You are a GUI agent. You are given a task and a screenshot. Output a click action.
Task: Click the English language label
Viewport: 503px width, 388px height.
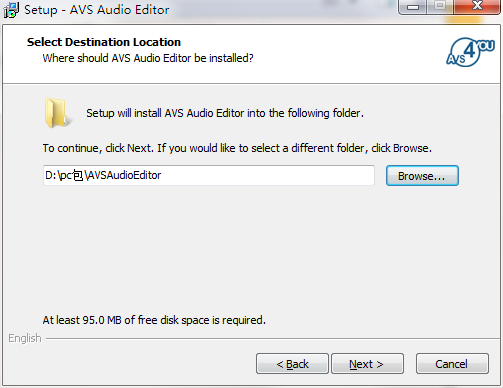[25, 338]
